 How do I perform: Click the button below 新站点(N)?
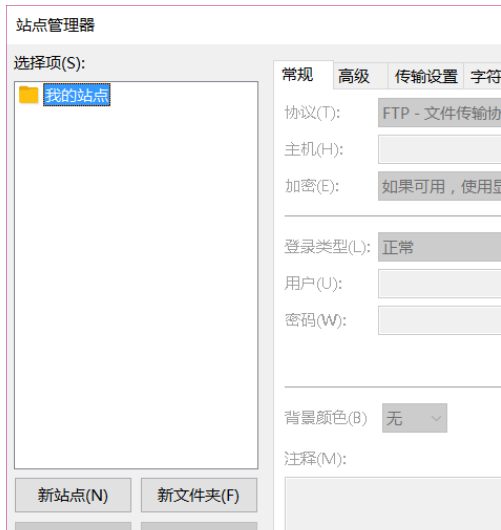73,526
